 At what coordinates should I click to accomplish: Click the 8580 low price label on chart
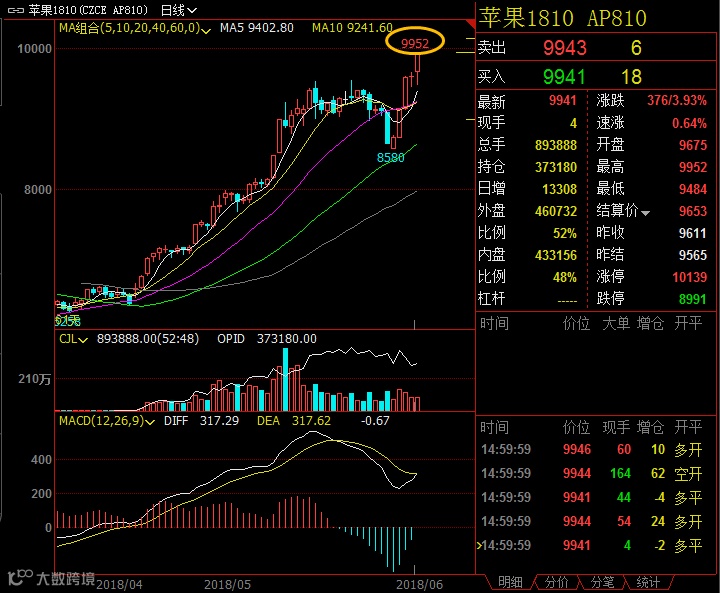click(390, 158)
